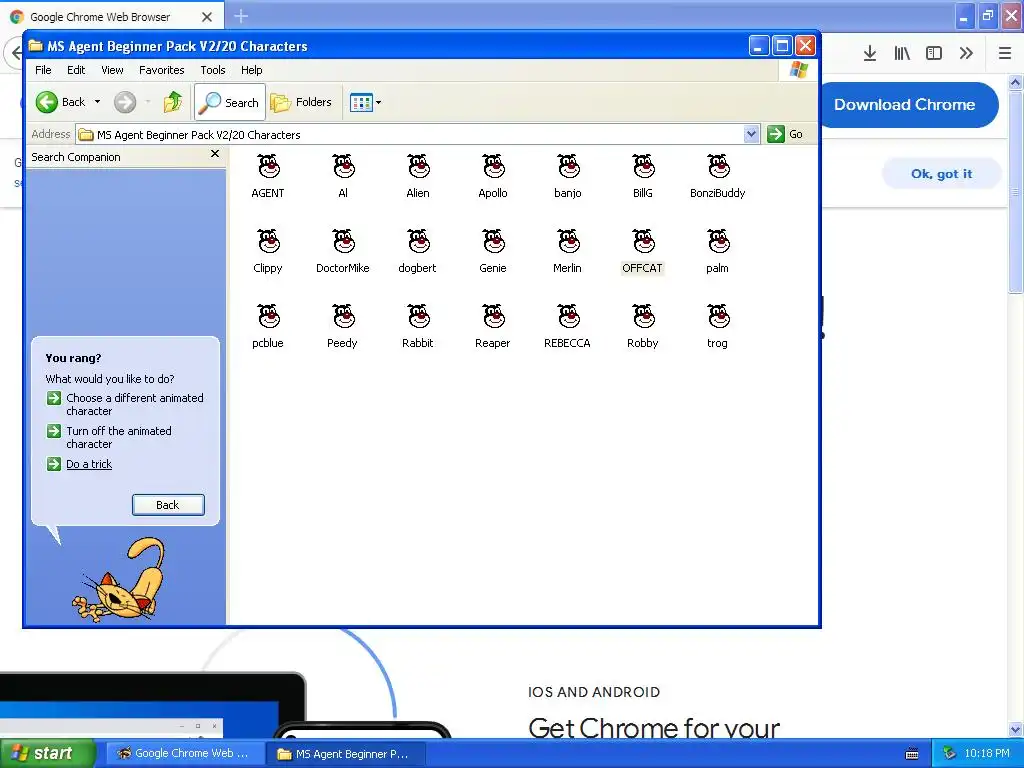The image size is (1024, 768).
Task: Click the animated cat search character
Action: pos(120,580)
